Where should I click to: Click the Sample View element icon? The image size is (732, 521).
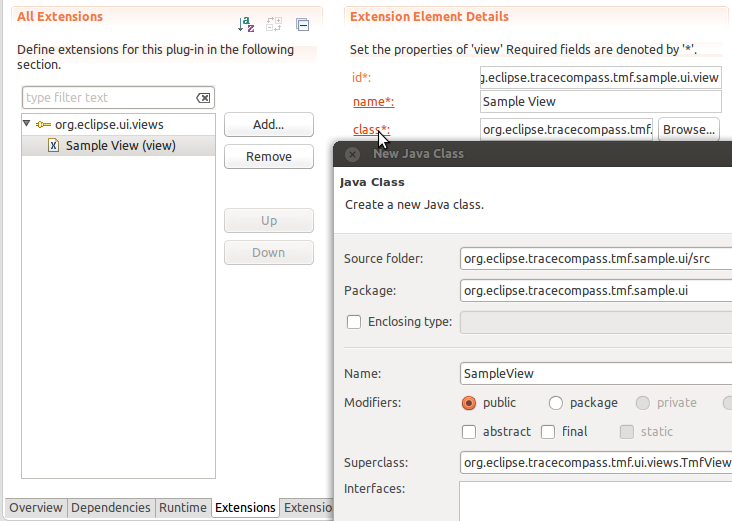pos(54,146)
